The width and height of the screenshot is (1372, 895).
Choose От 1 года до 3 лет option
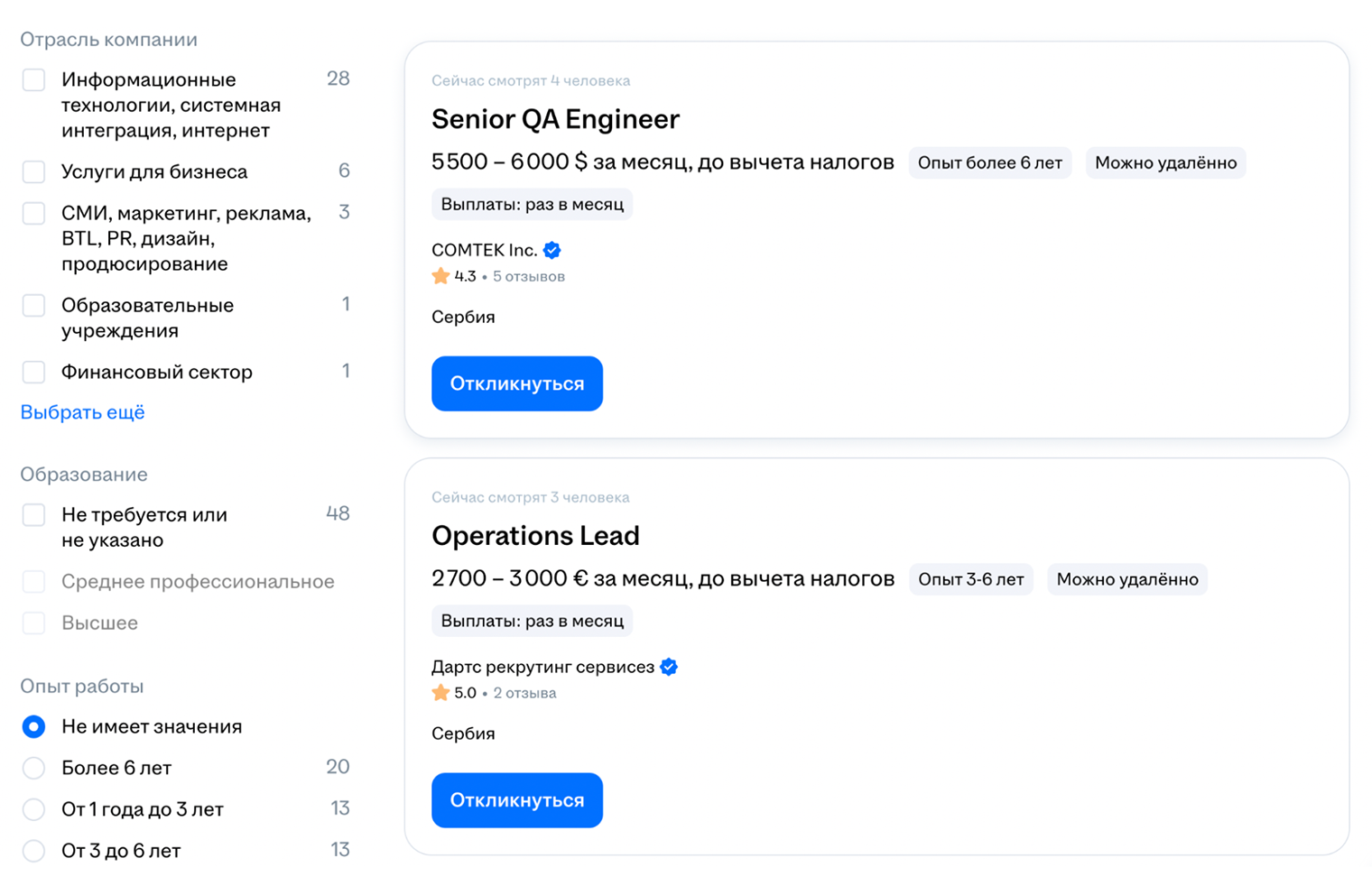[34, 810]
